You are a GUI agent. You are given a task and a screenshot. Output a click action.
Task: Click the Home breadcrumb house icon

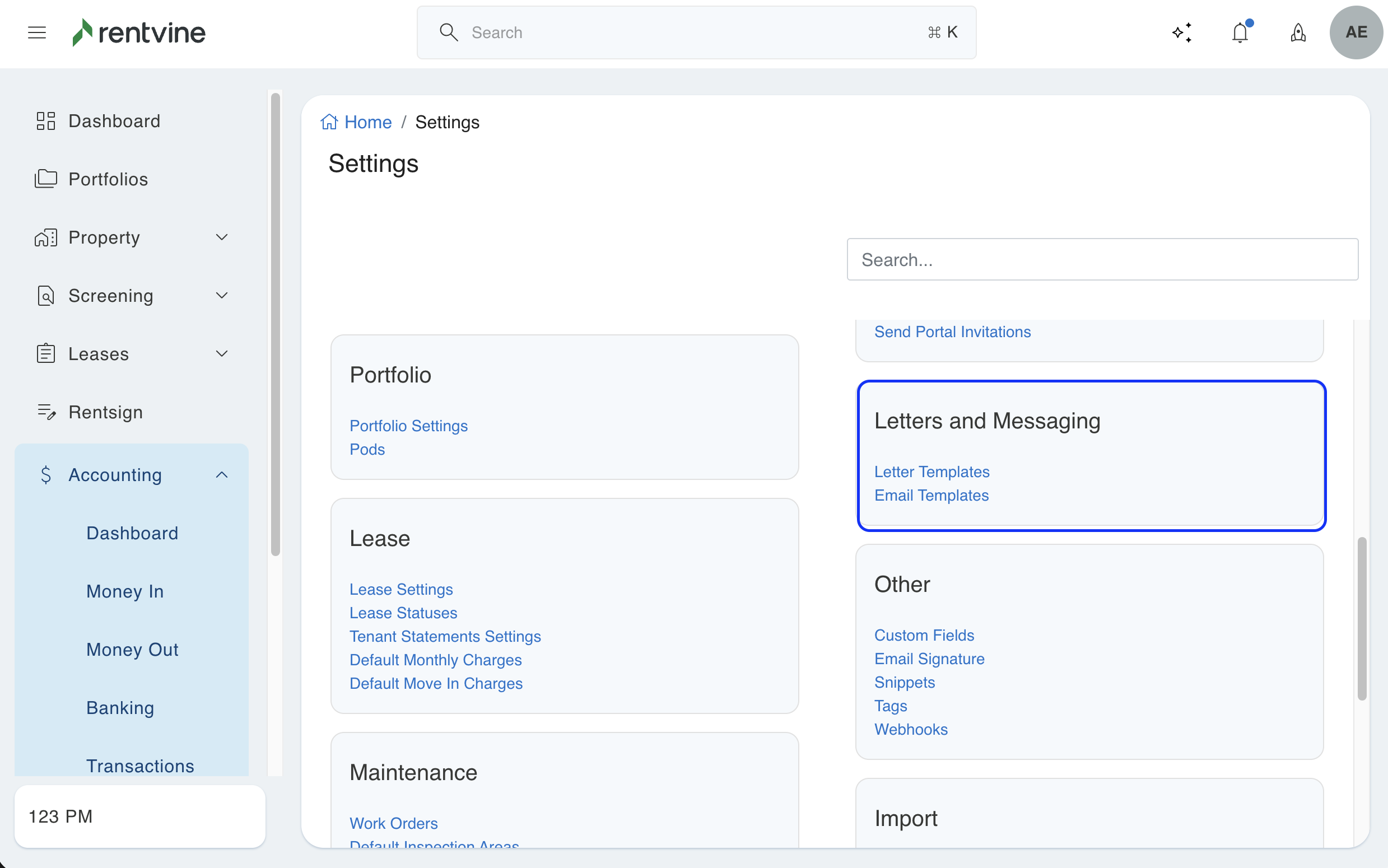329,122
